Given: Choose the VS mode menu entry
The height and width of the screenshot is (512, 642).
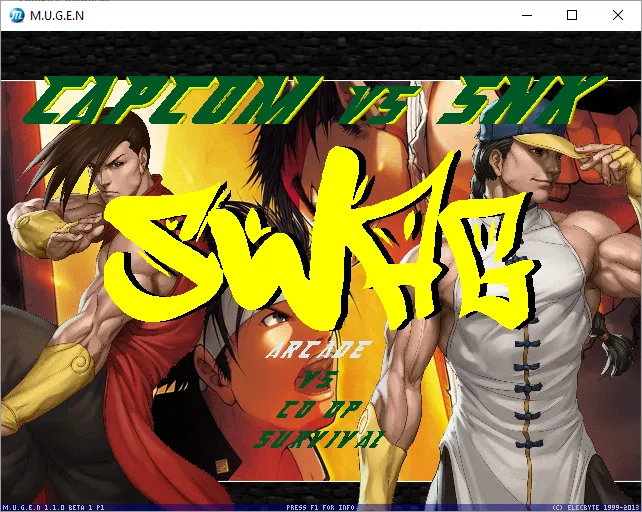Looking at the screenshot, I should [x=319, y=379].
